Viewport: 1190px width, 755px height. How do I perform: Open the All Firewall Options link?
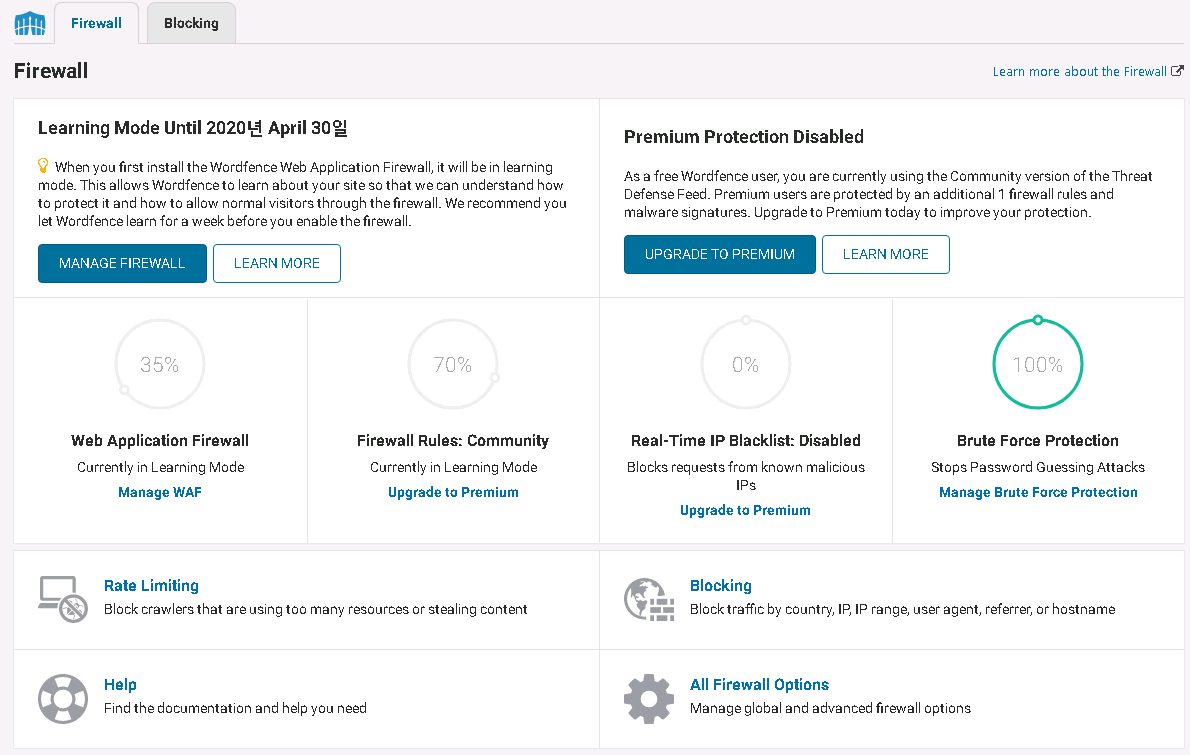[759, 685]
